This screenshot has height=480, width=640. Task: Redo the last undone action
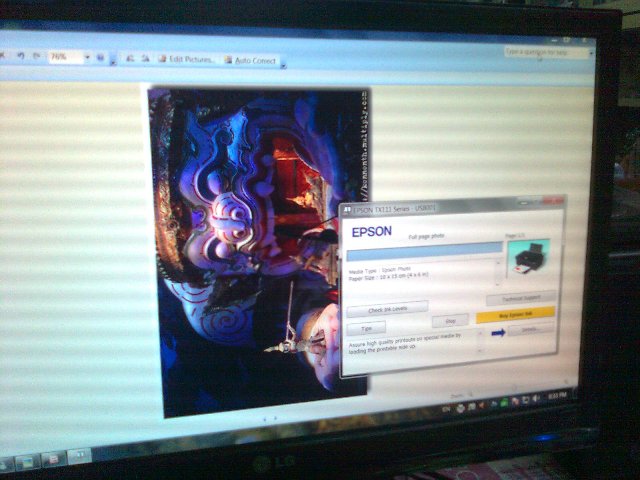[37, 56]
